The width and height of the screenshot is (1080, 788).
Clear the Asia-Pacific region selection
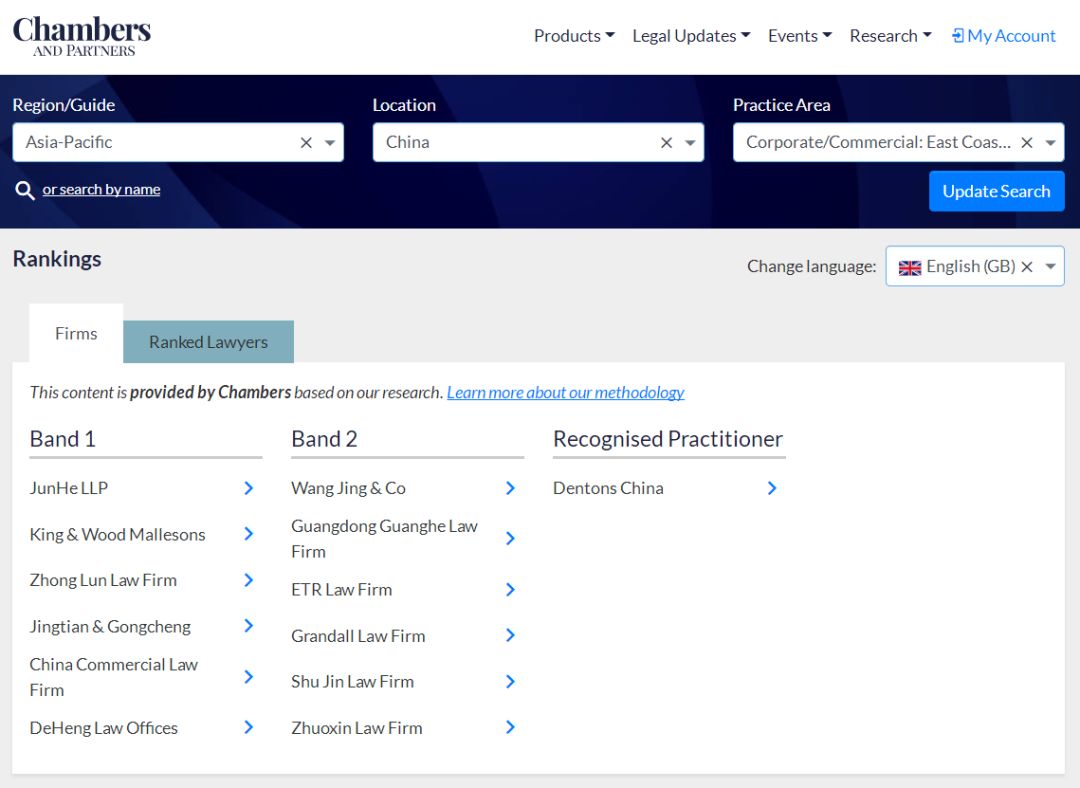tap(307, 143)
